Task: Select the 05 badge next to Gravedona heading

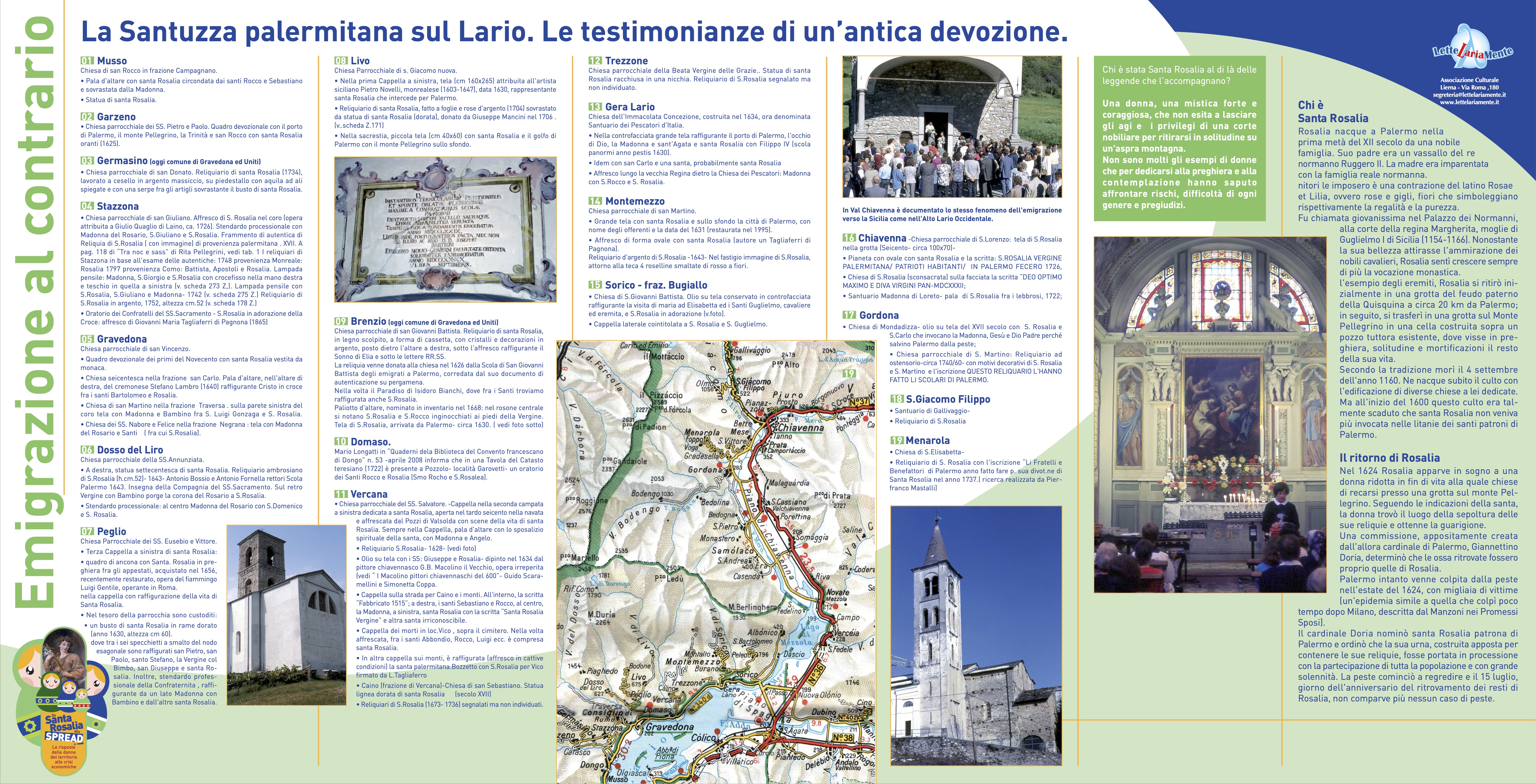Action: [87, 339]
